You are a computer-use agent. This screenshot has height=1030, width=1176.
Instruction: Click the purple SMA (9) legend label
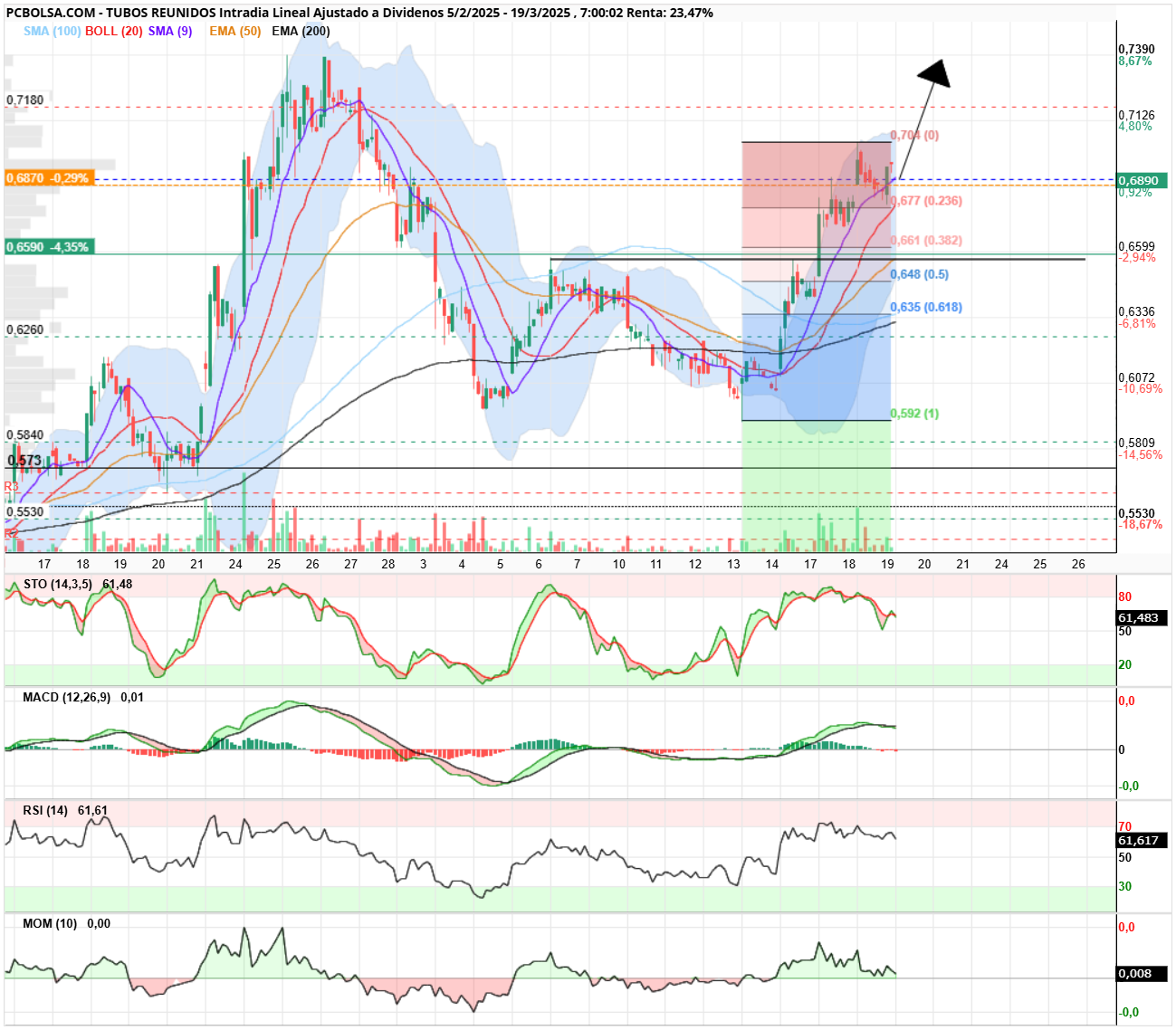coord(170,31)
